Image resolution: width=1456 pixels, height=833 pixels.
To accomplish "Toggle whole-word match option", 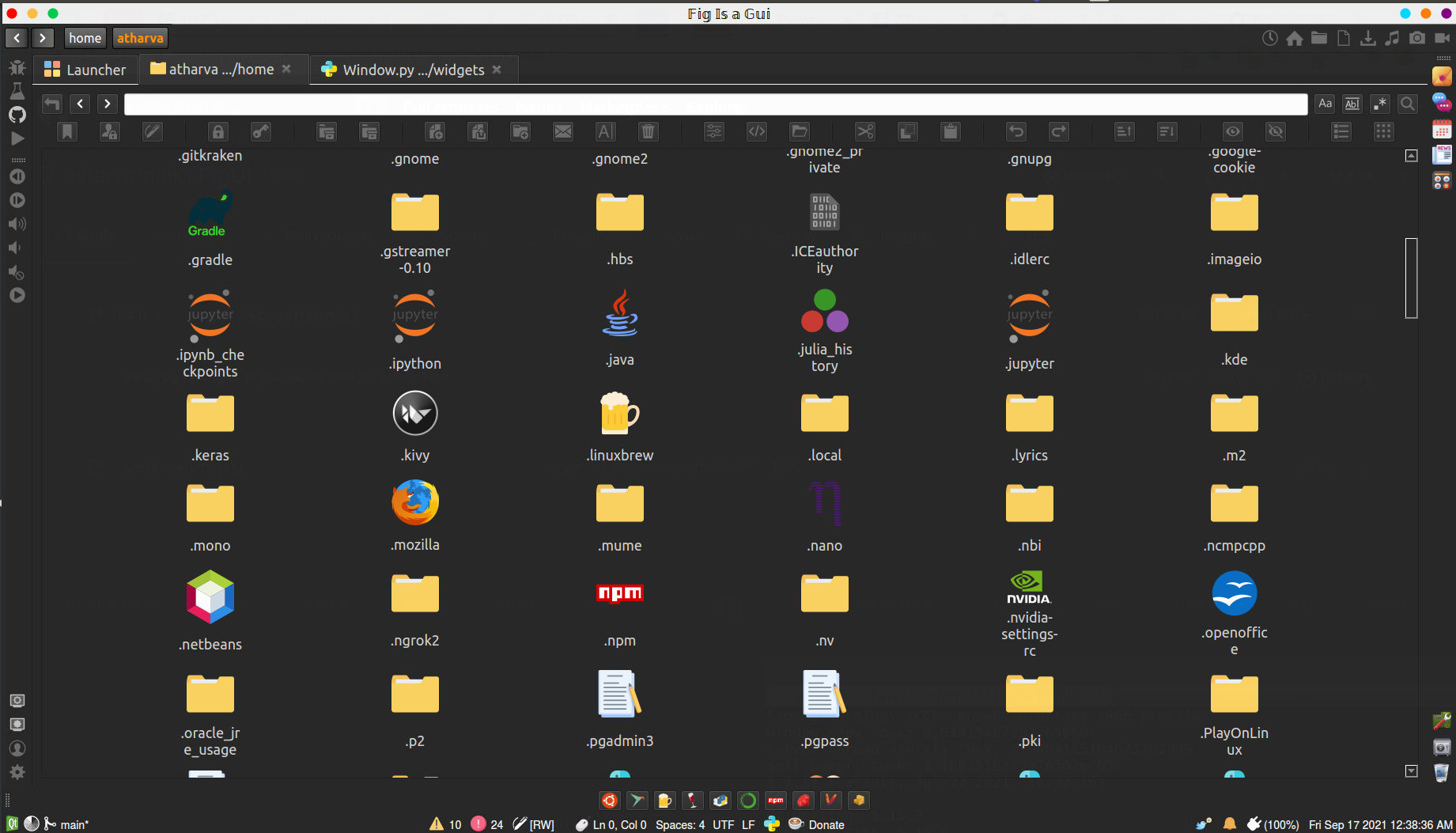I will pos(1352,104).
